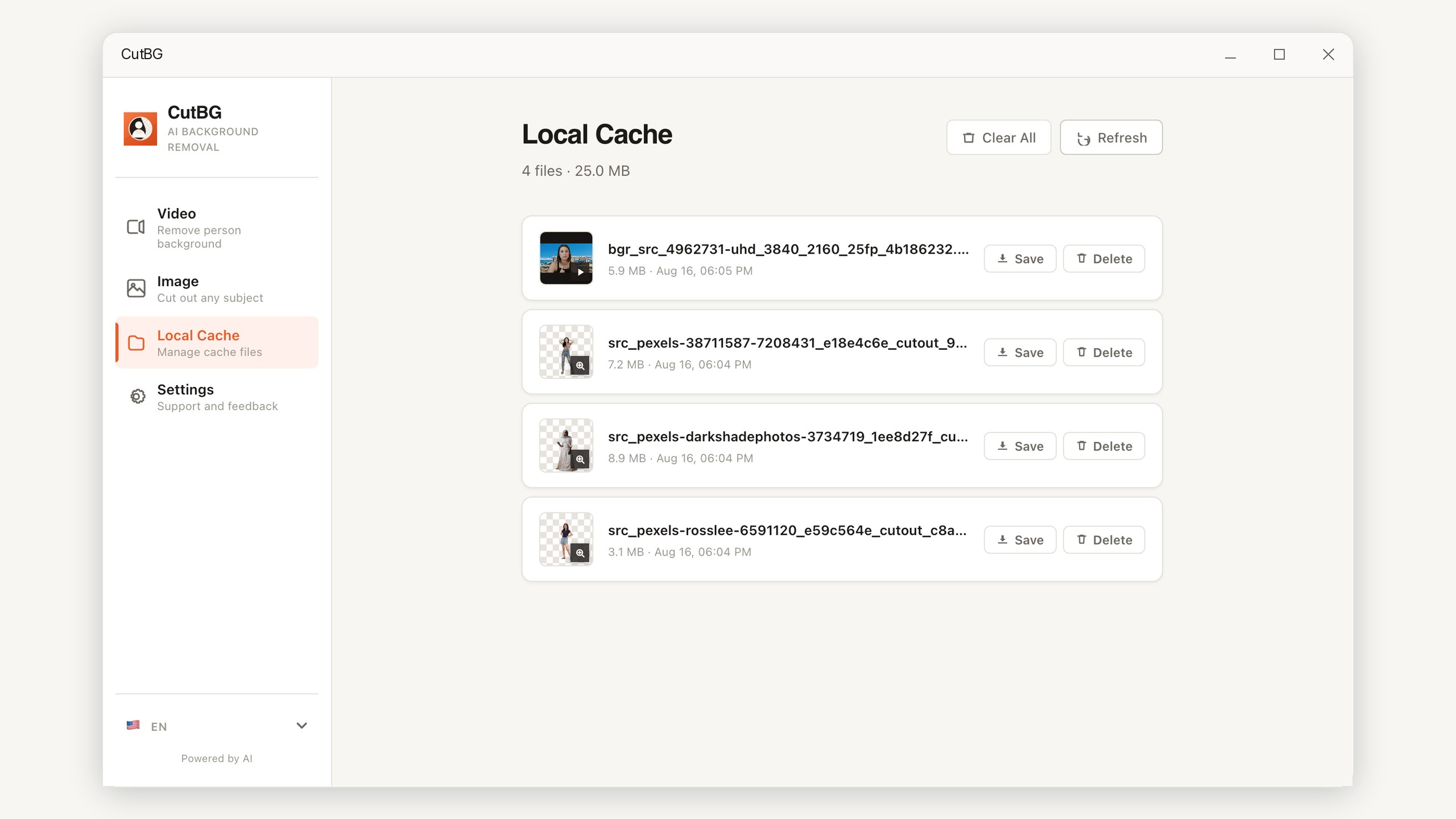Click '8.9 MB · Aug 16, 06:04 PM' text
This screenshot has height=819, width=1456.
(681, 458)
